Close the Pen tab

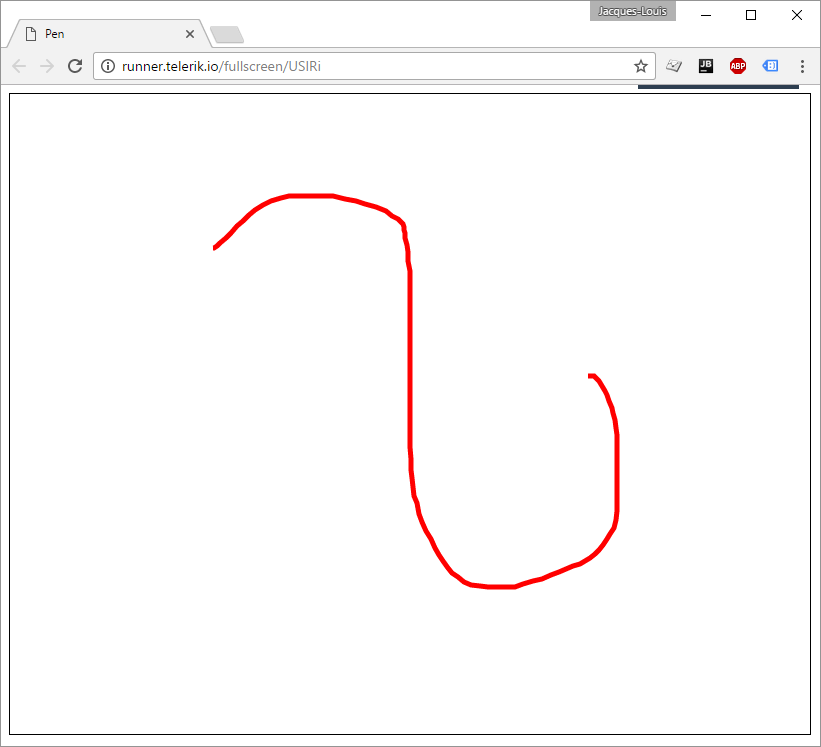pos(190,34)
